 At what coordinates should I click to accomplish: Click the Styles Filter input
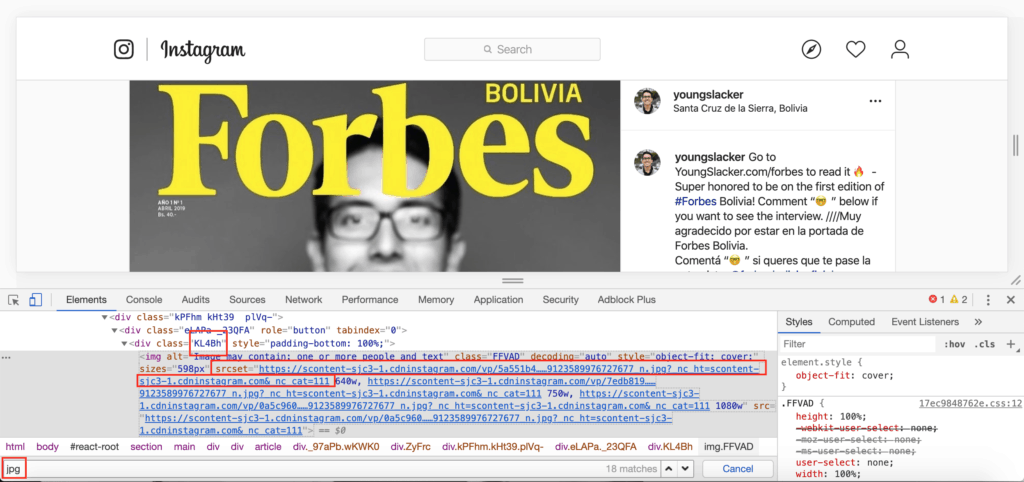click(x=857, y=344)
